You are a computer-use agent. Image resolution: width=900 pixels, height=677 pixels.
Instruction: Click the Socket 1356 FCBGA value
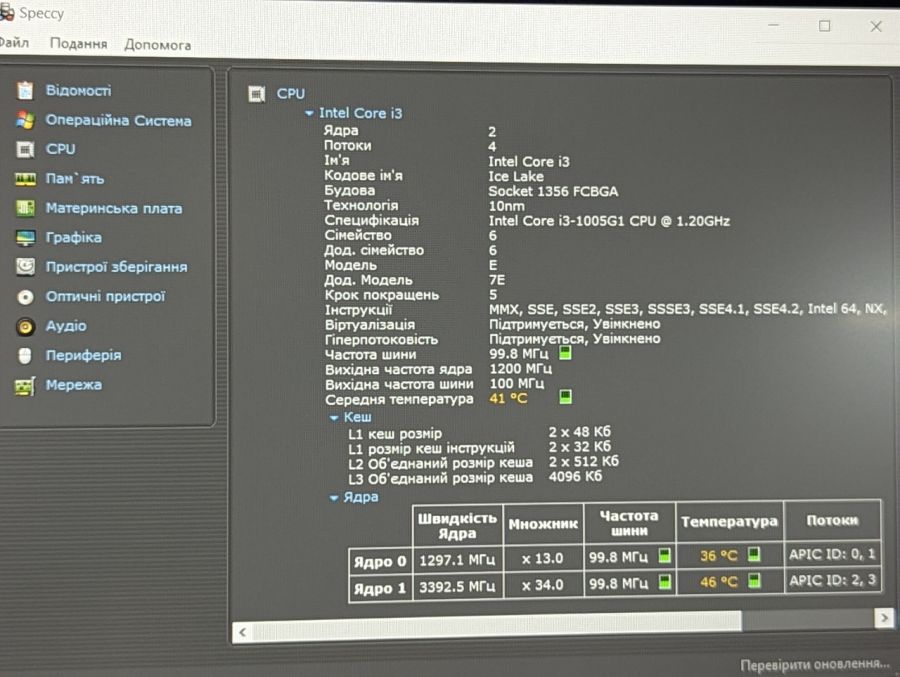pyautogui.click(x=553, y=191)
